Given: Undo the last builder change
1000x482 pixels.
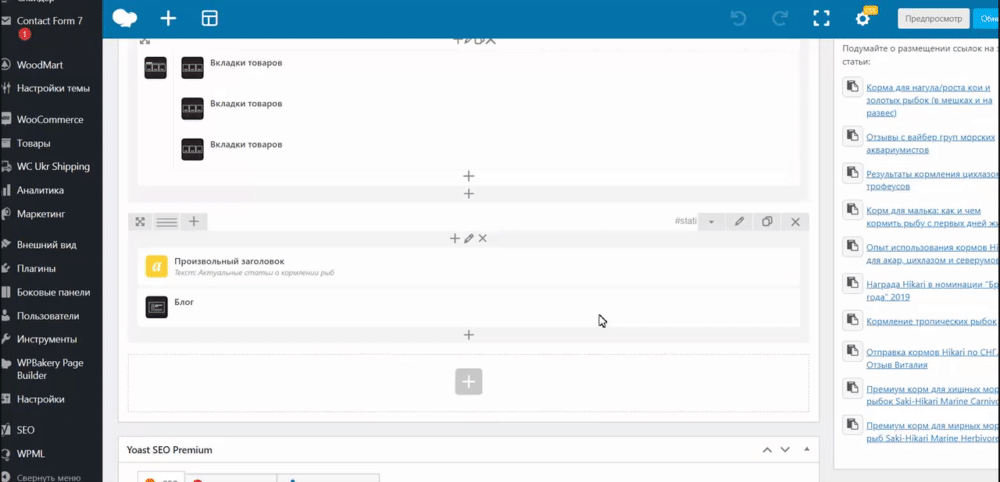Looking at the screenshot, I should tap(739, 18).
